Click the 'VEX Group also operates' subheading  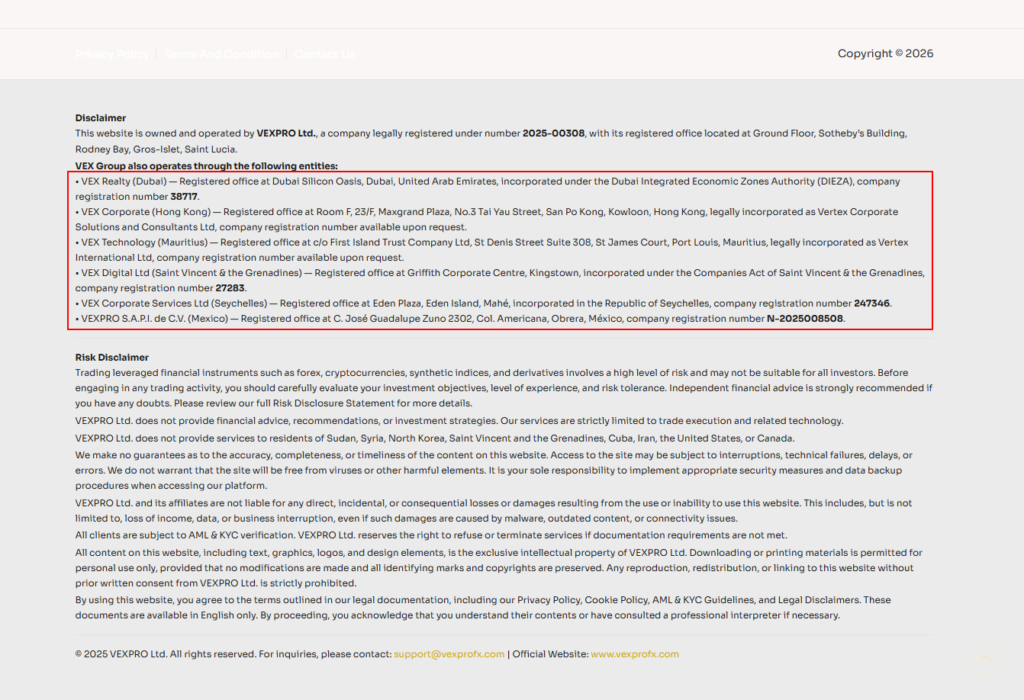pyautogui.click(x=206, y=166)
